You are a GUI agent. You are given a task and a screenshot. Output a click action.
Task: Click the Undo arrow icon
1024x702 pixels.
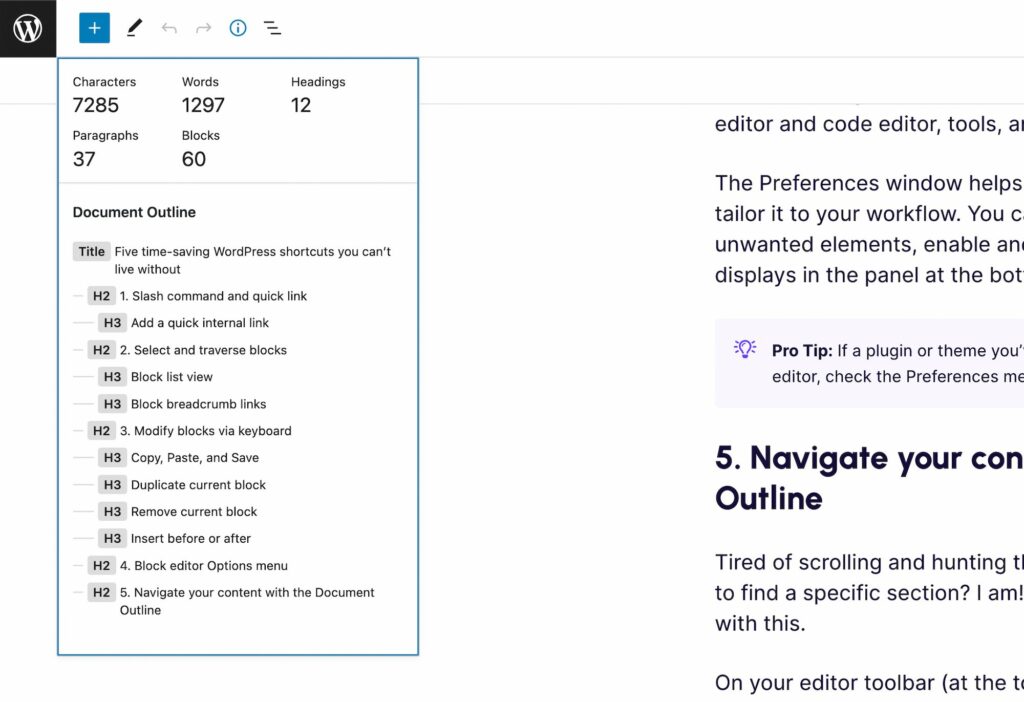click(169, 28)
